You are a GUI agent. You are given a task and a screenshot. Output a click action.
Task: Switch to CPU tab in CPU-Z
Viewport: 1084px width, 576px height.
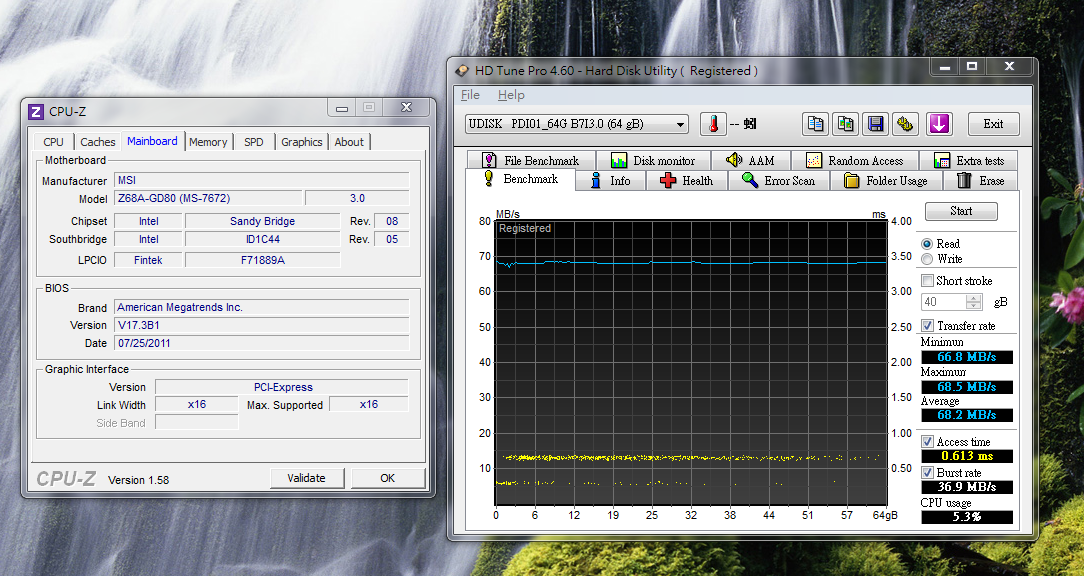point(53,142)
